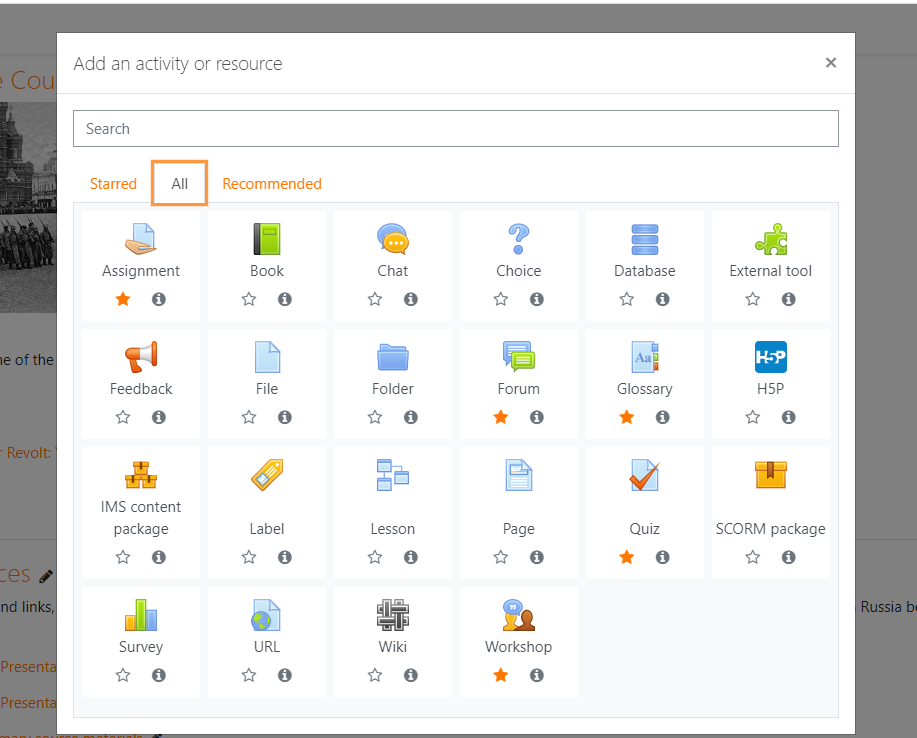Click the Database label text
Image resolution: width=917 pixels, height=738 pixels.
(x=644, y=271)
